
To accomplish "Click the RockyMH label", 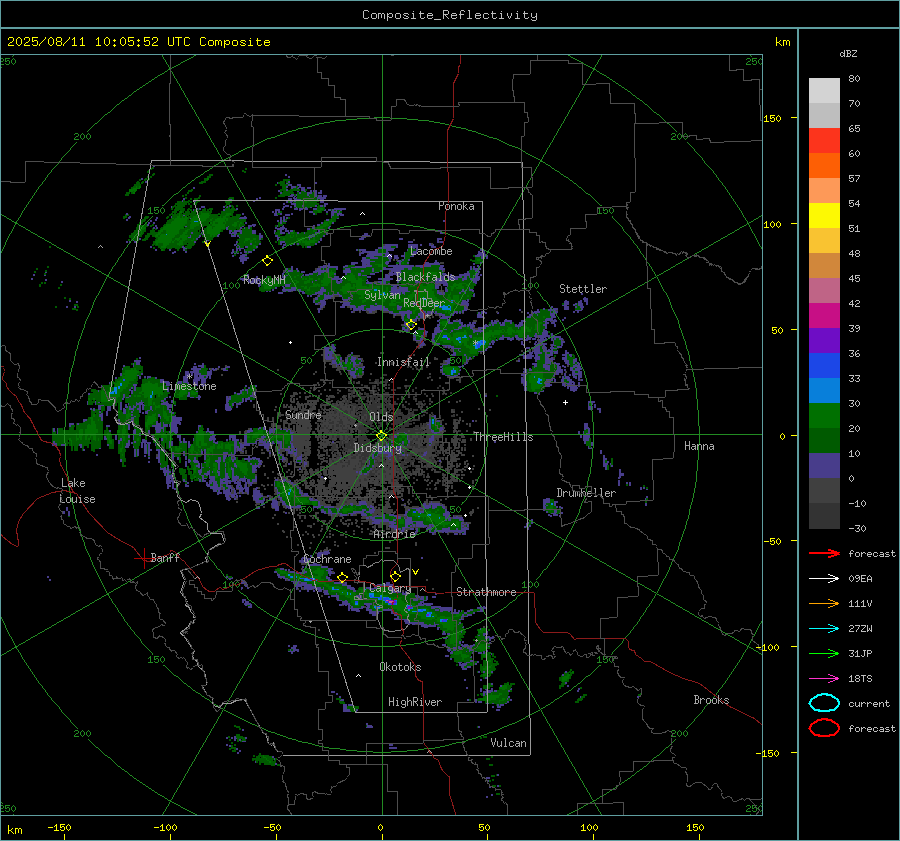I will pos(264,280).
